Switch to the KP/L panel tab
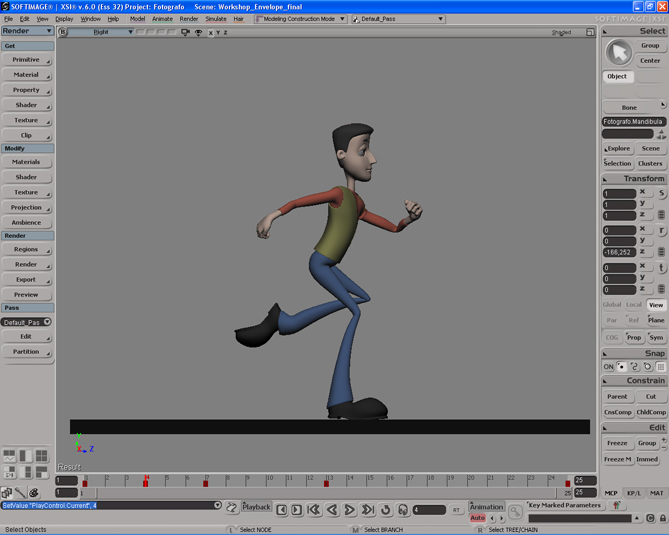 point(634,493)
